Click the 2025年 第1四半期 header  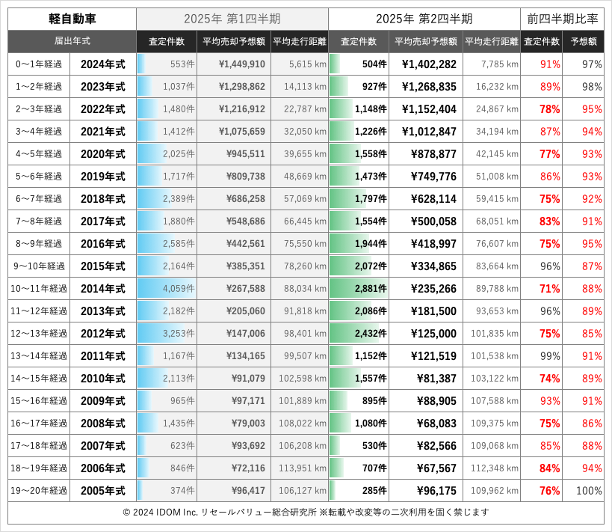232,19
